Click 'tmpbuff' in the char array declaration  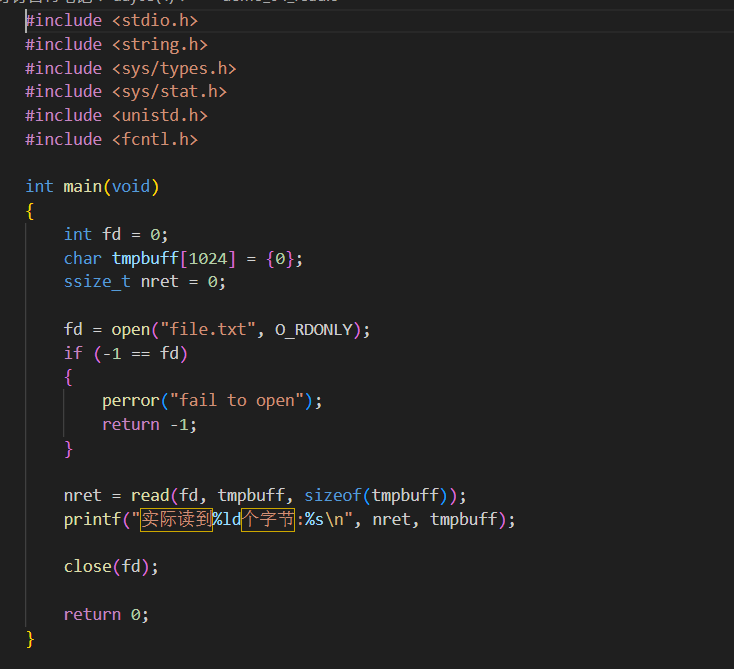click(146, 258)
